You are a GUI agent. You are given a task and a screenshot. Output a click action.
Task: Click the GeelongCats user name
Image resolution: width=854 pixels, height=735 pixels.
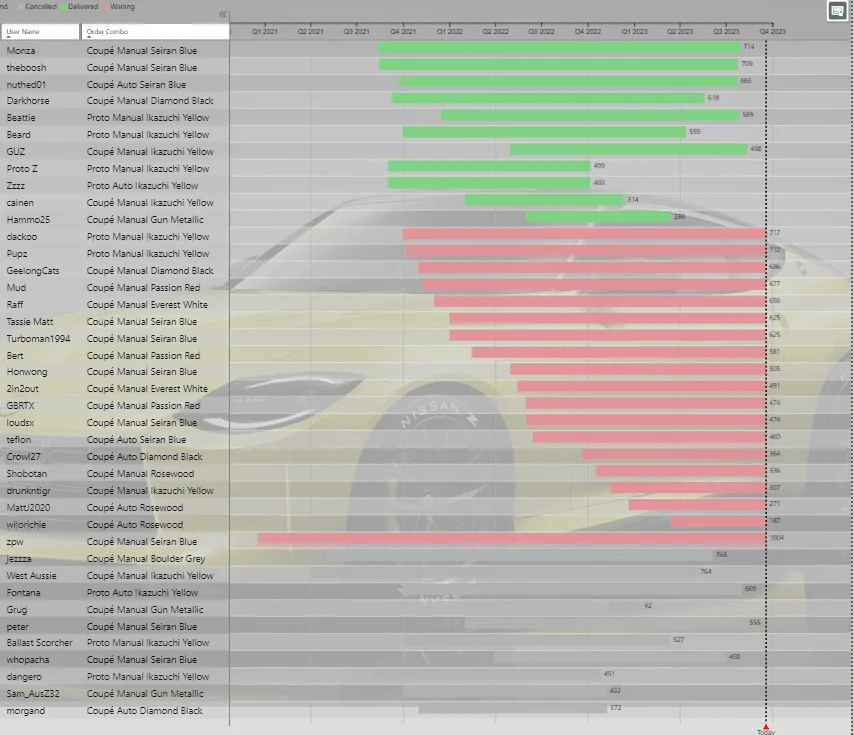(33, 271)
